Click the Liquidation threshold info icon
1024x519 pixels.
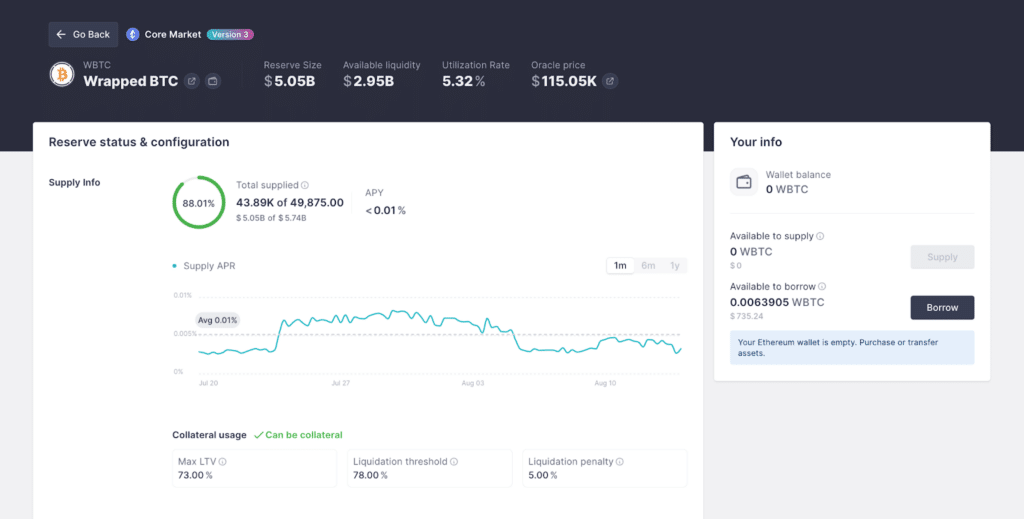pyautogui.click(x=454, y=462)
